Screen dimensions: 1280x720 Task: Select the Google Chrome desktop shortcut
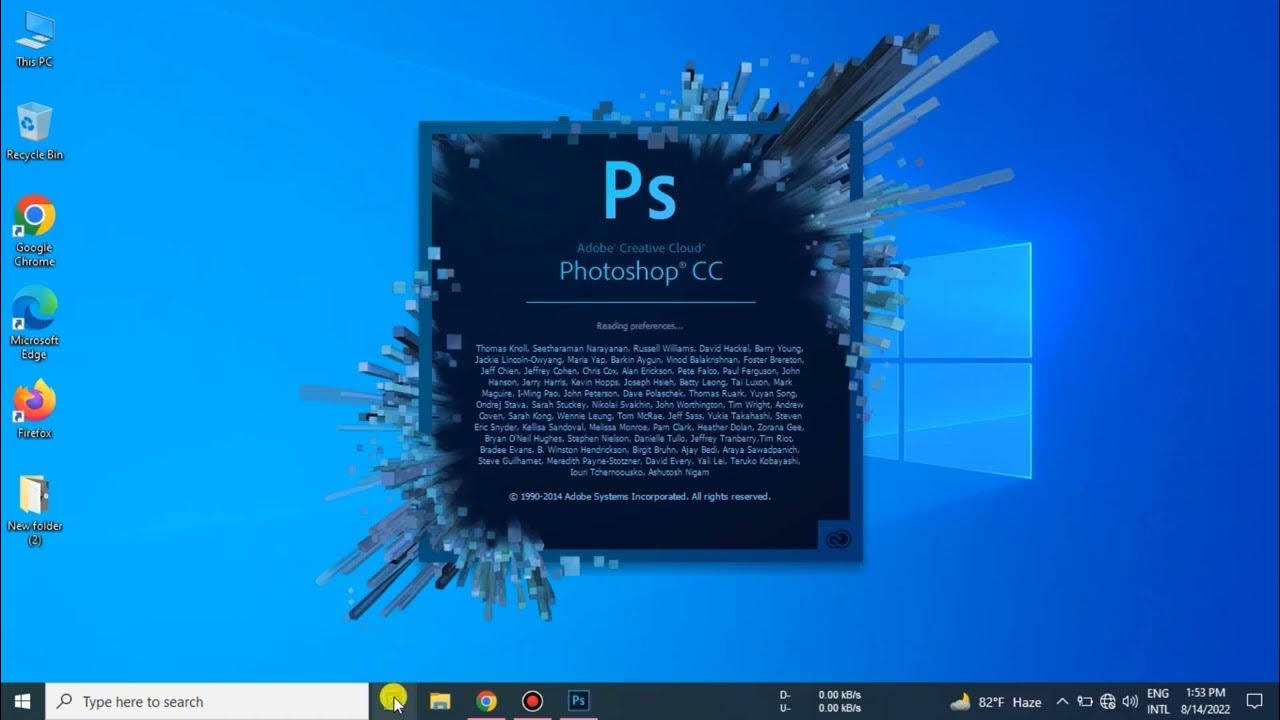point(34,231)
